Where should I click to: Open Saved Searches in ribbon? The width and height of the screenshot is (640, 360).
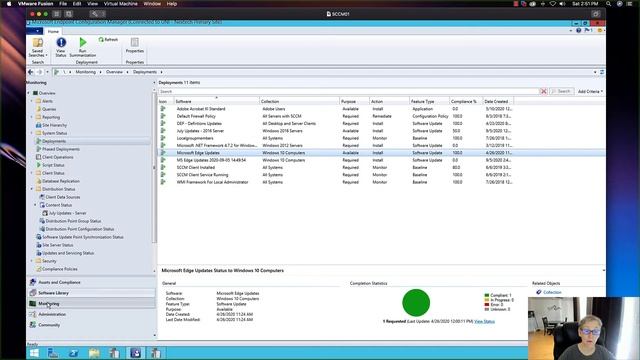pyautogui.click(x=38, y=47)
